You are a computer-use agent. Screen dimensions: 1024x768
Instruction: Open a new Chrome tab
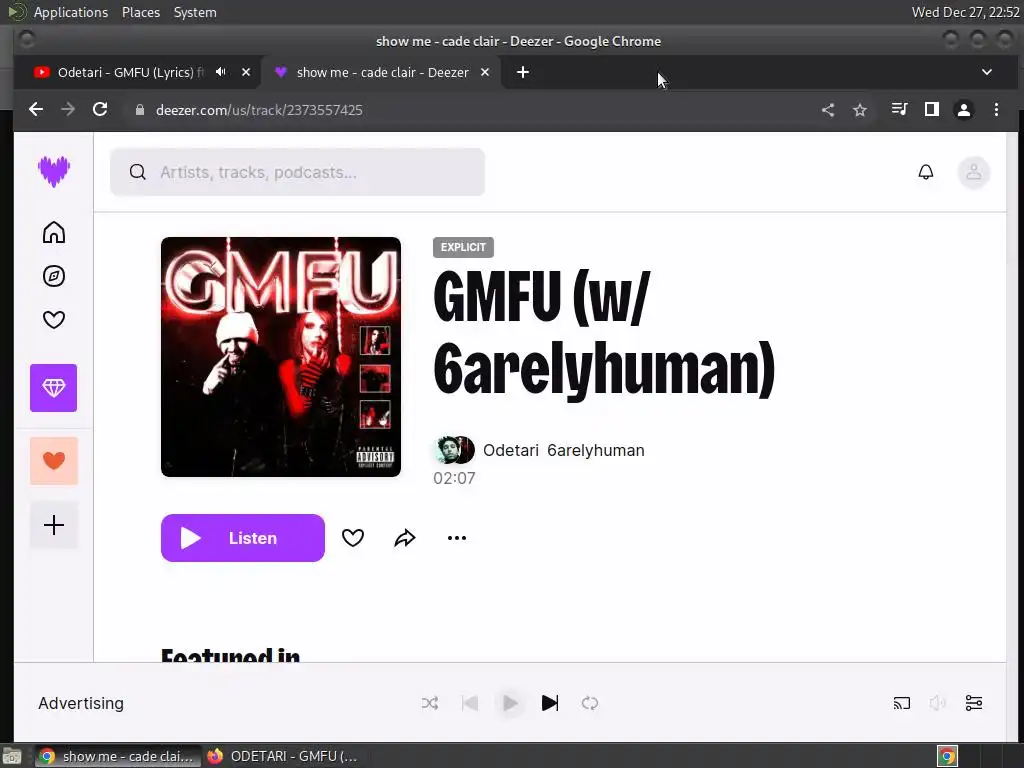click(x=522, y=72)
